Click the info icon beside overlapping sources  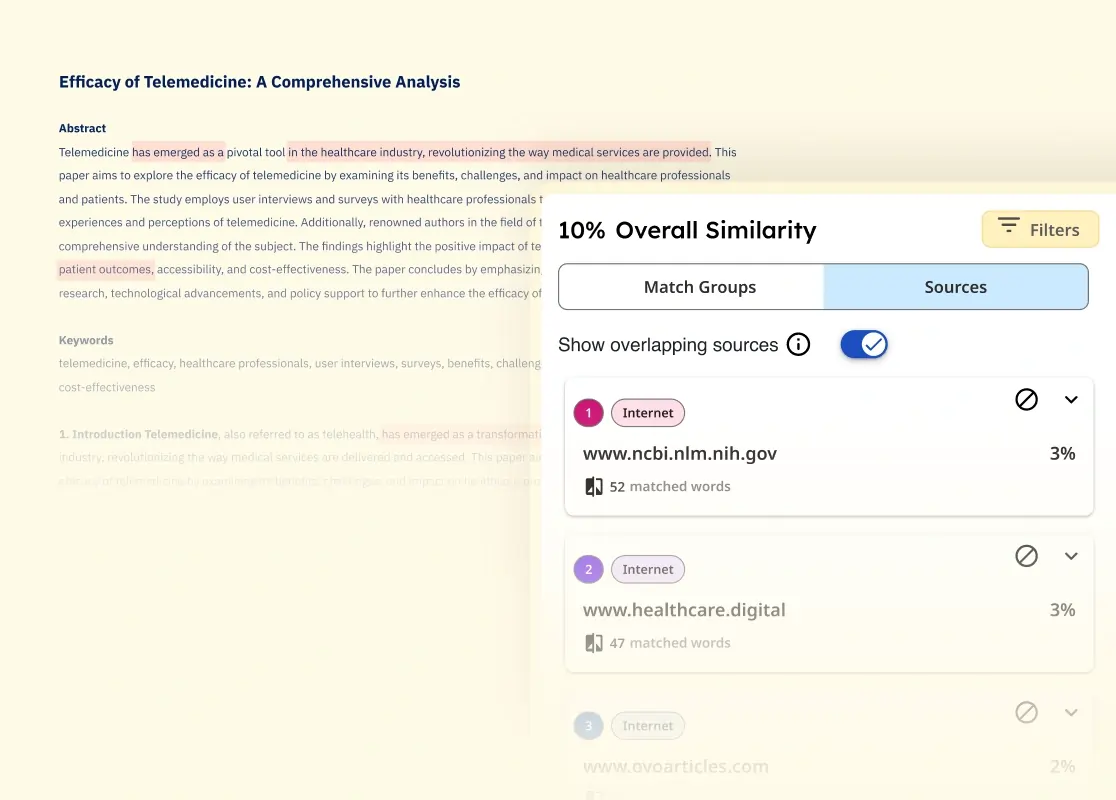click(798, 344)
